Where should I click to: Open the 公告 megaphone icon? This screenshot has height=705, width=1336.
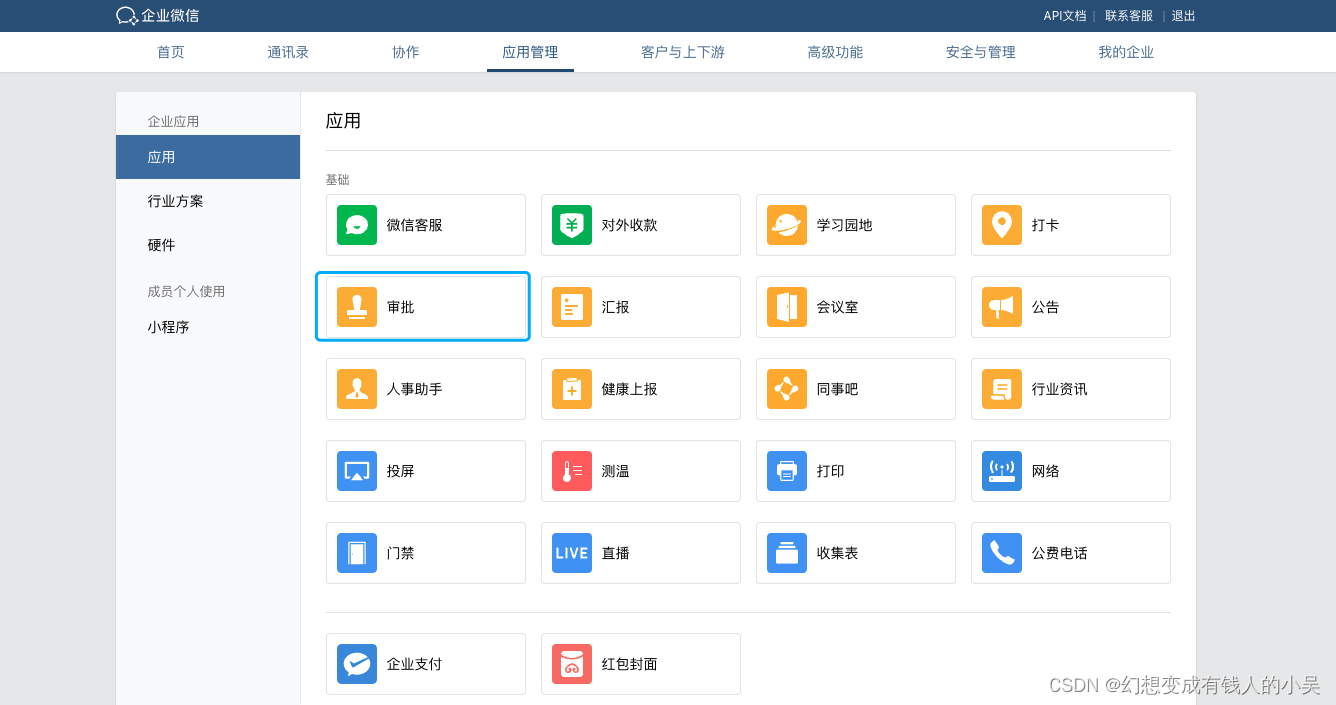pyautogui.click(x=1002, y=307)
